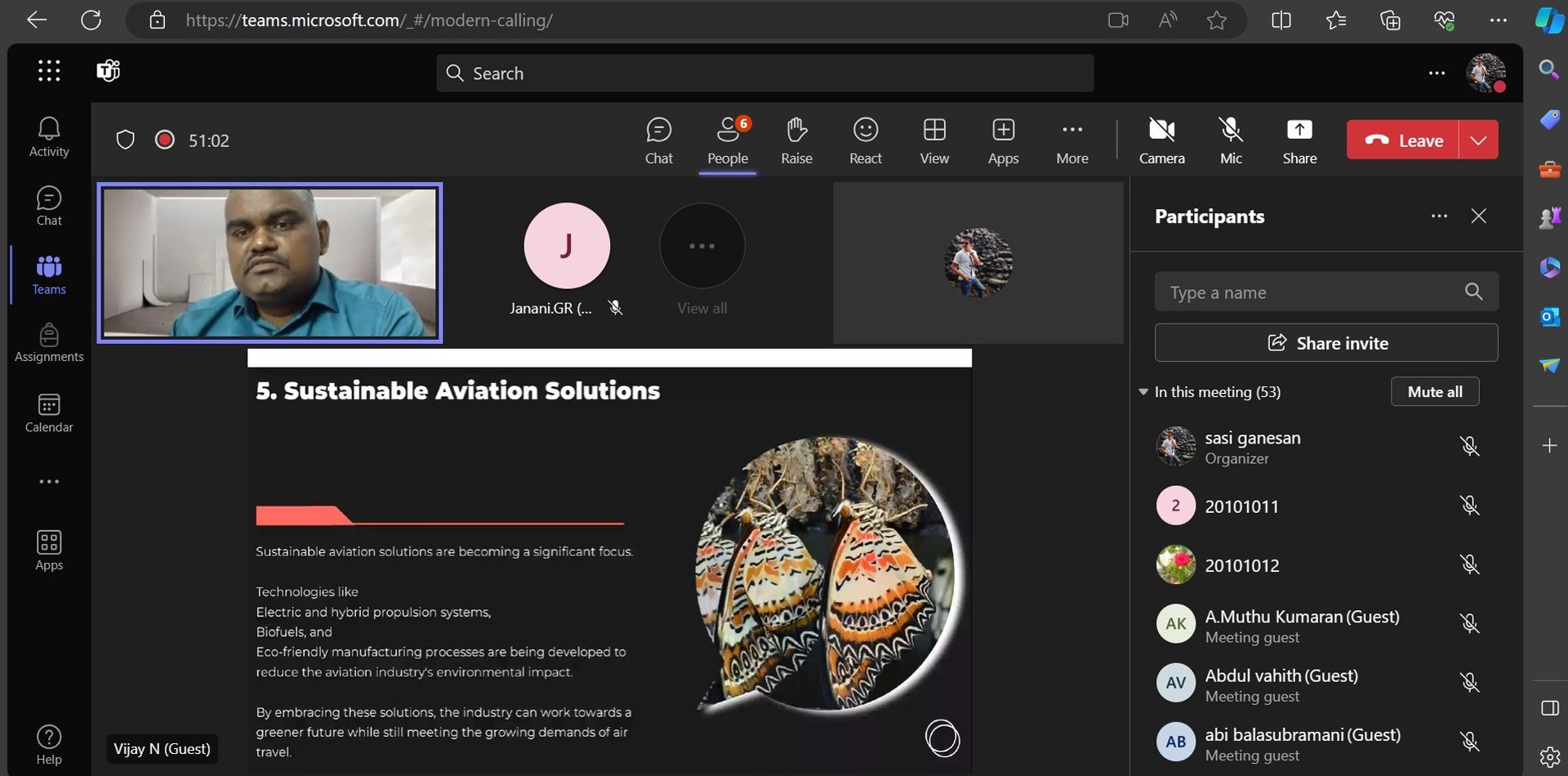1568x776 pixels.
Task: Change the meeting View layout
Action: point(934,140)
